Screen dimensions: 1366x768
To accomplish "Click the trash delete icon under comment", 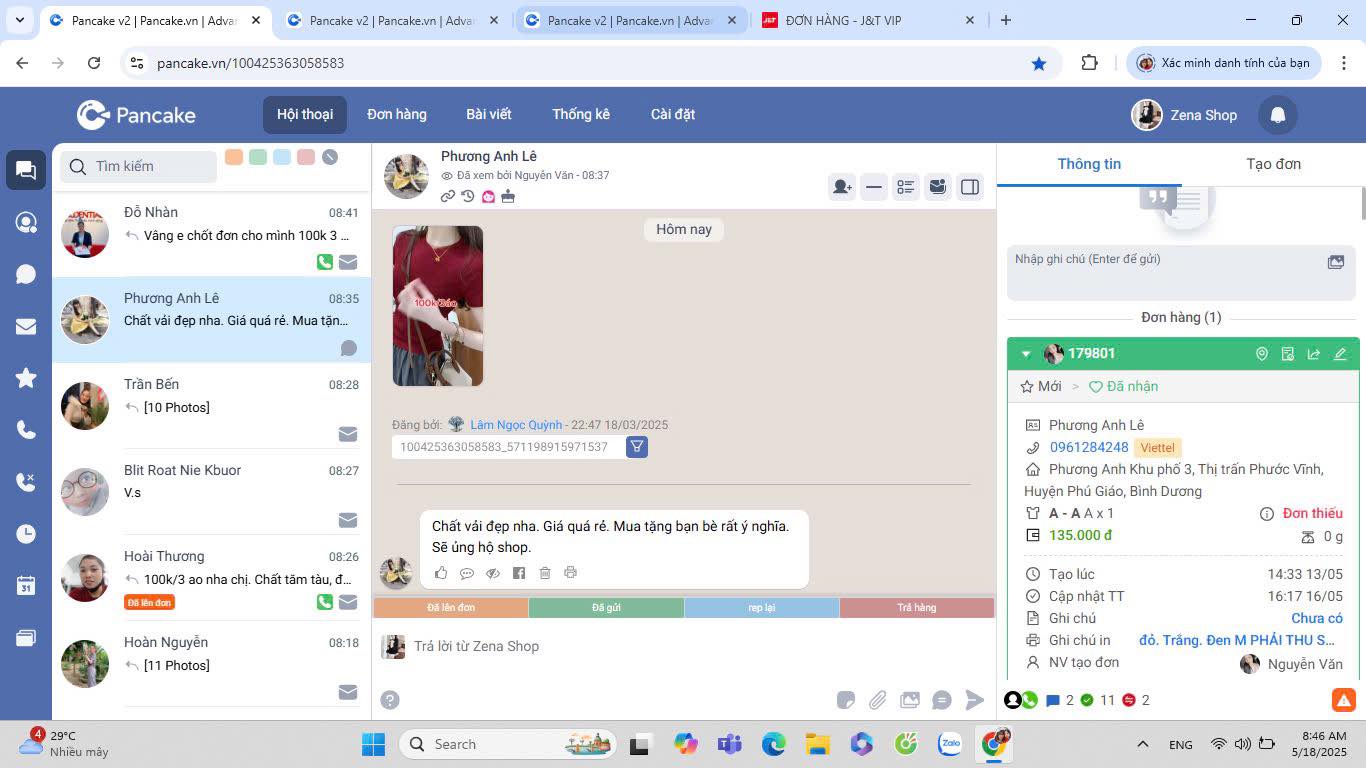I will pos(545,573).
